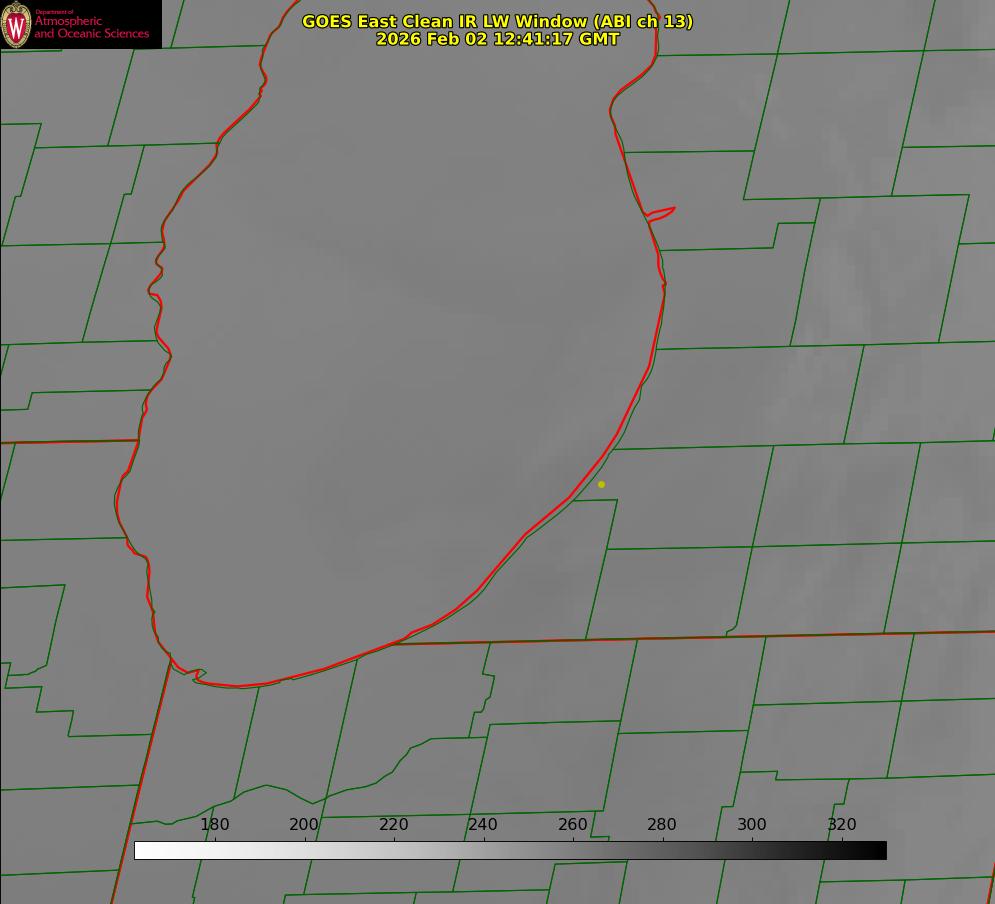Click the 260 colorbar label
Screen dimensions: 995x904
(x=572, y=824)
